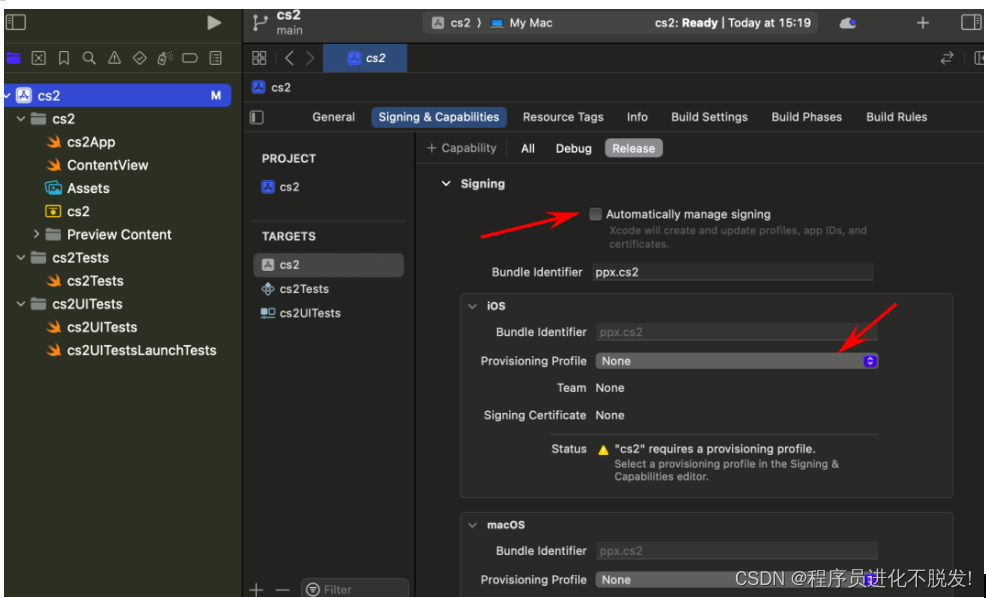
Task: Show All configurations filter
Action: point(527,149)
